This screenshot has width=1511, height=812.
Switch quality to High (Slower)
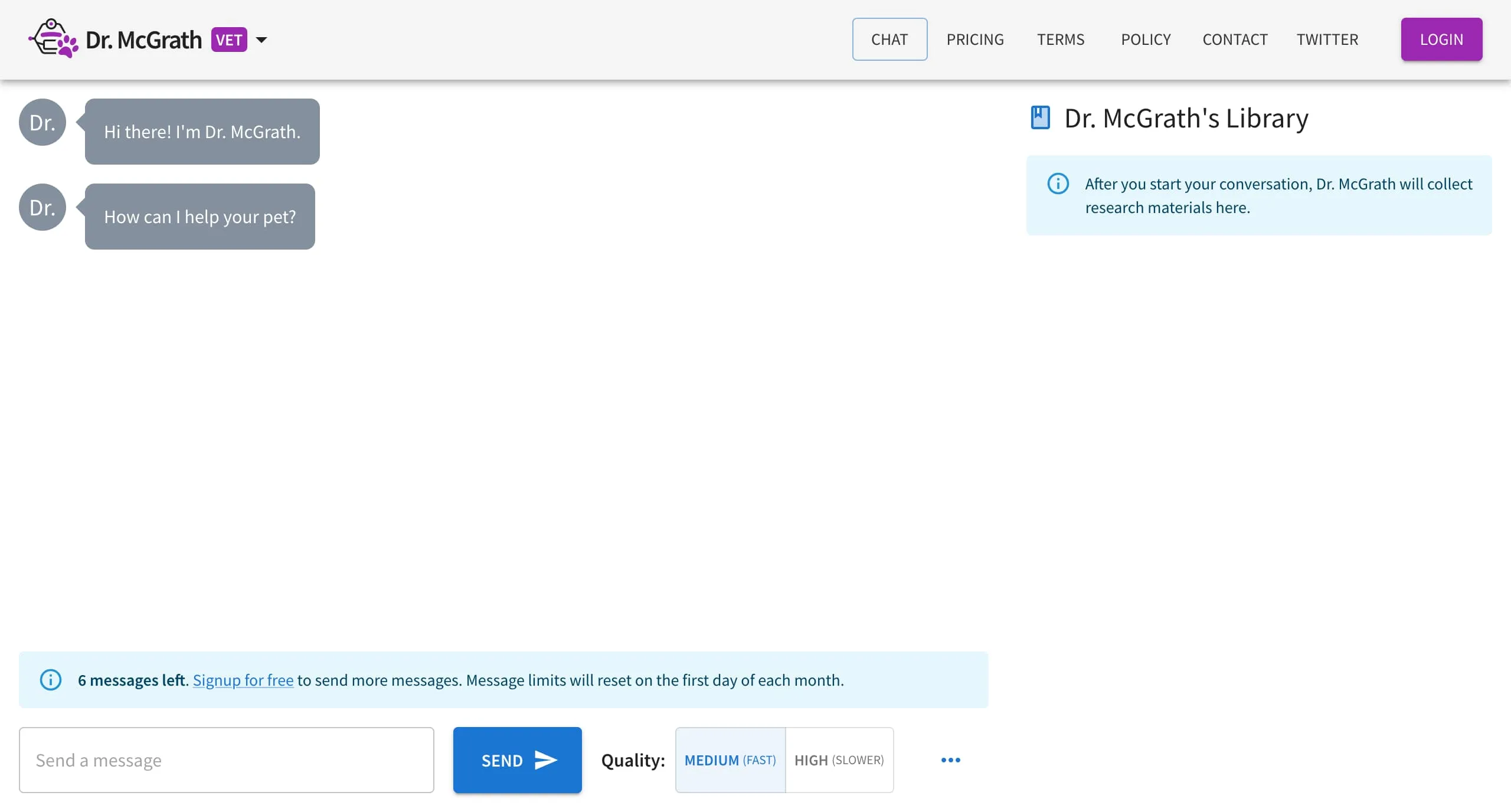pyautogui.click(x=839, y=760)
